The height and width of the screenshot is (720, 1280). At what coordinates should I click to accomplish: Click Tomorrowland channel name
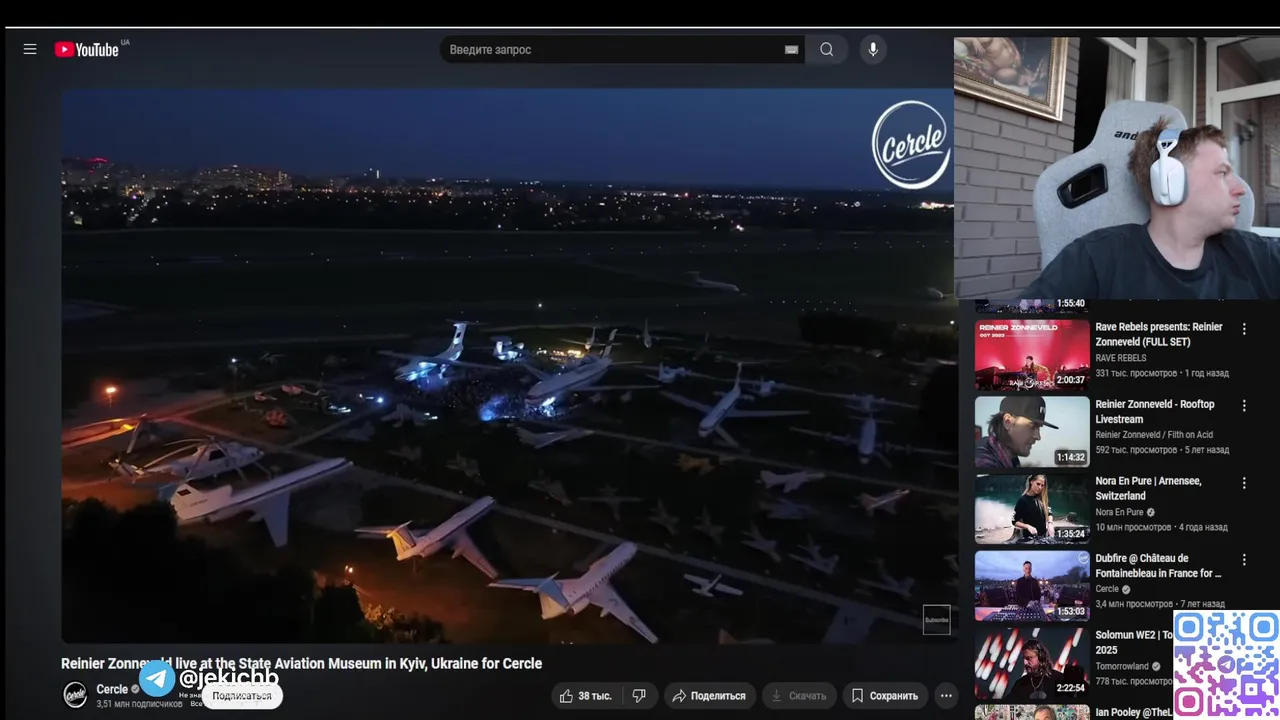click(1121, 666)
